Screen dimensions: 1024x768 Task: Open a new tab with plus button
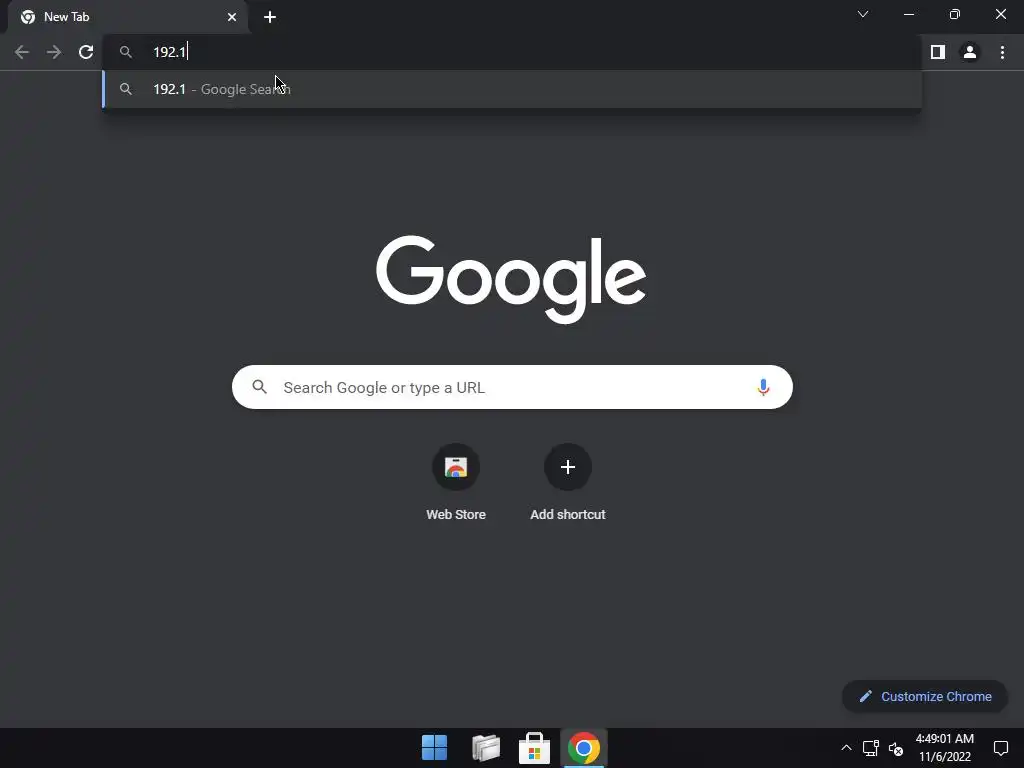coord(270,17)
